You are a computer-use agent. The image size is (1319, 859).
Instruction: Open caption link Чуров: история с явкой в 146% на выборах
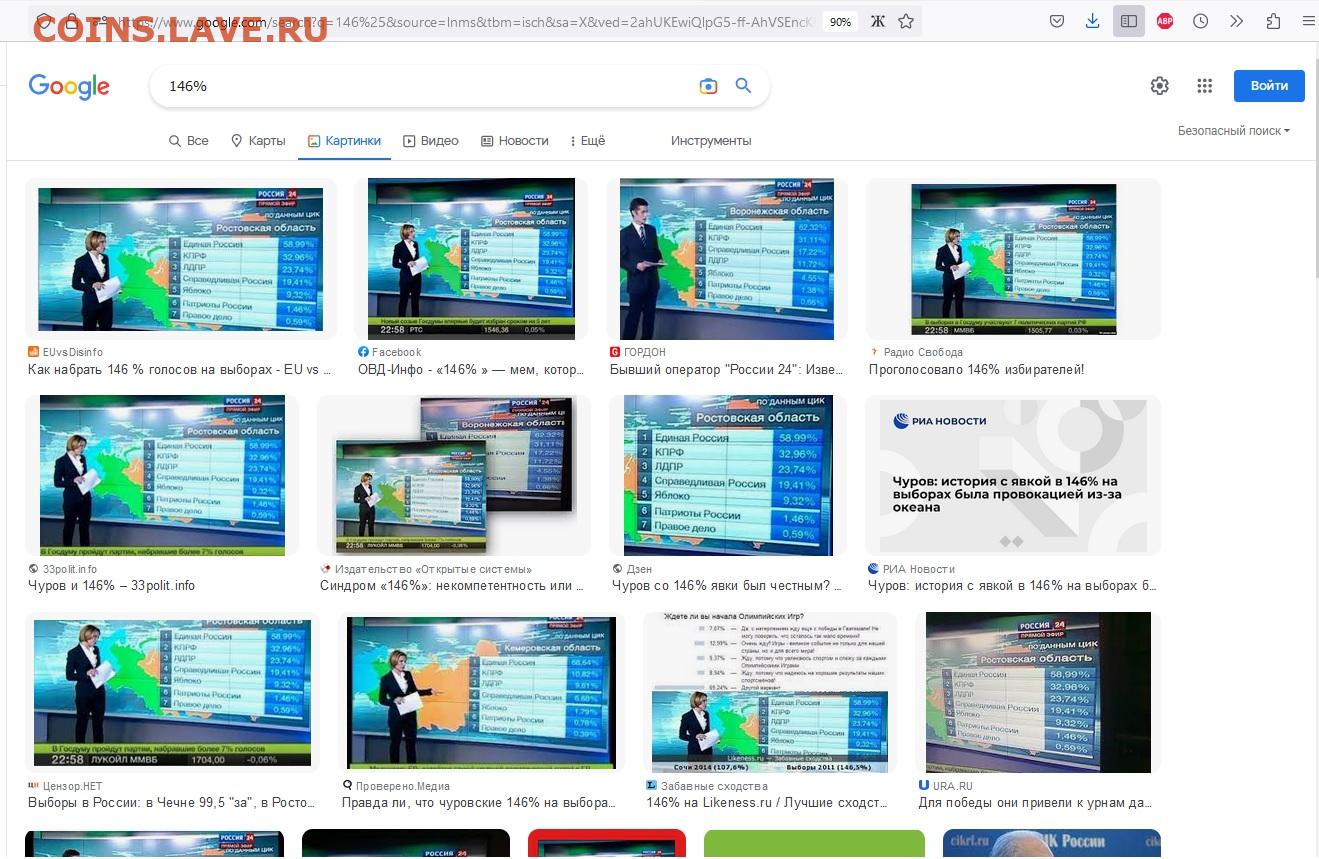(x=1012, y=586)
